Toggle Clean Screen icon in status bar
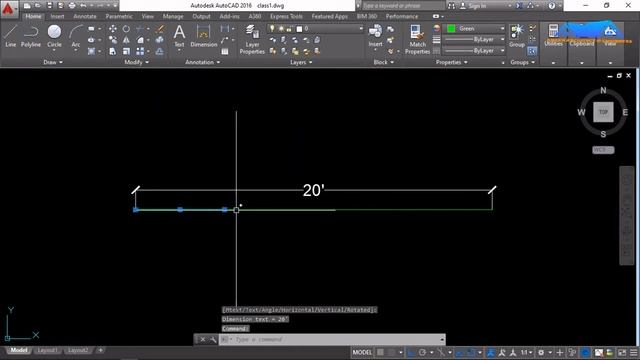The height and width of the screenshot is (360, 640). pos(622,352)
